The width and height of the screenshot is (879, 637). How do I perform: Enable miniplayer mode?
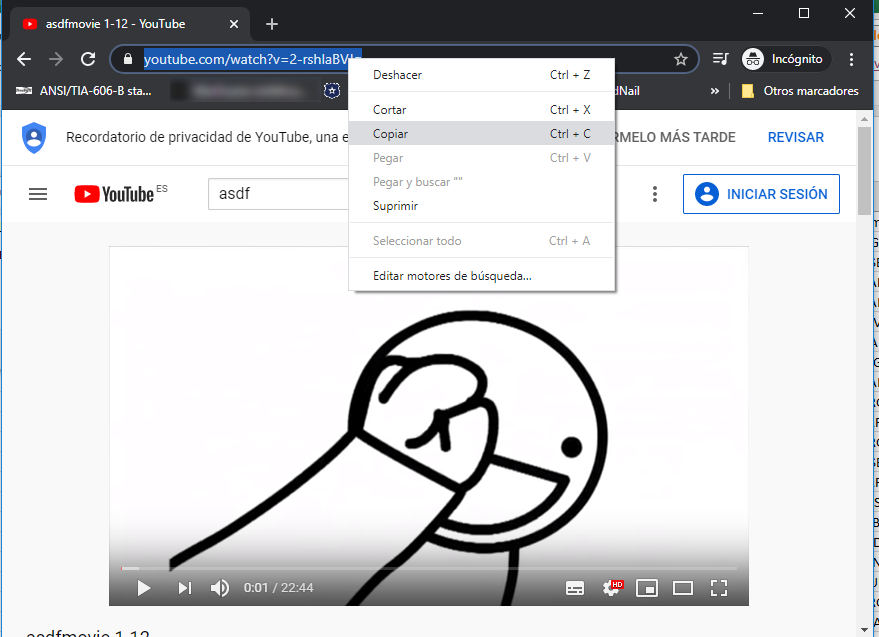[647, 588]
